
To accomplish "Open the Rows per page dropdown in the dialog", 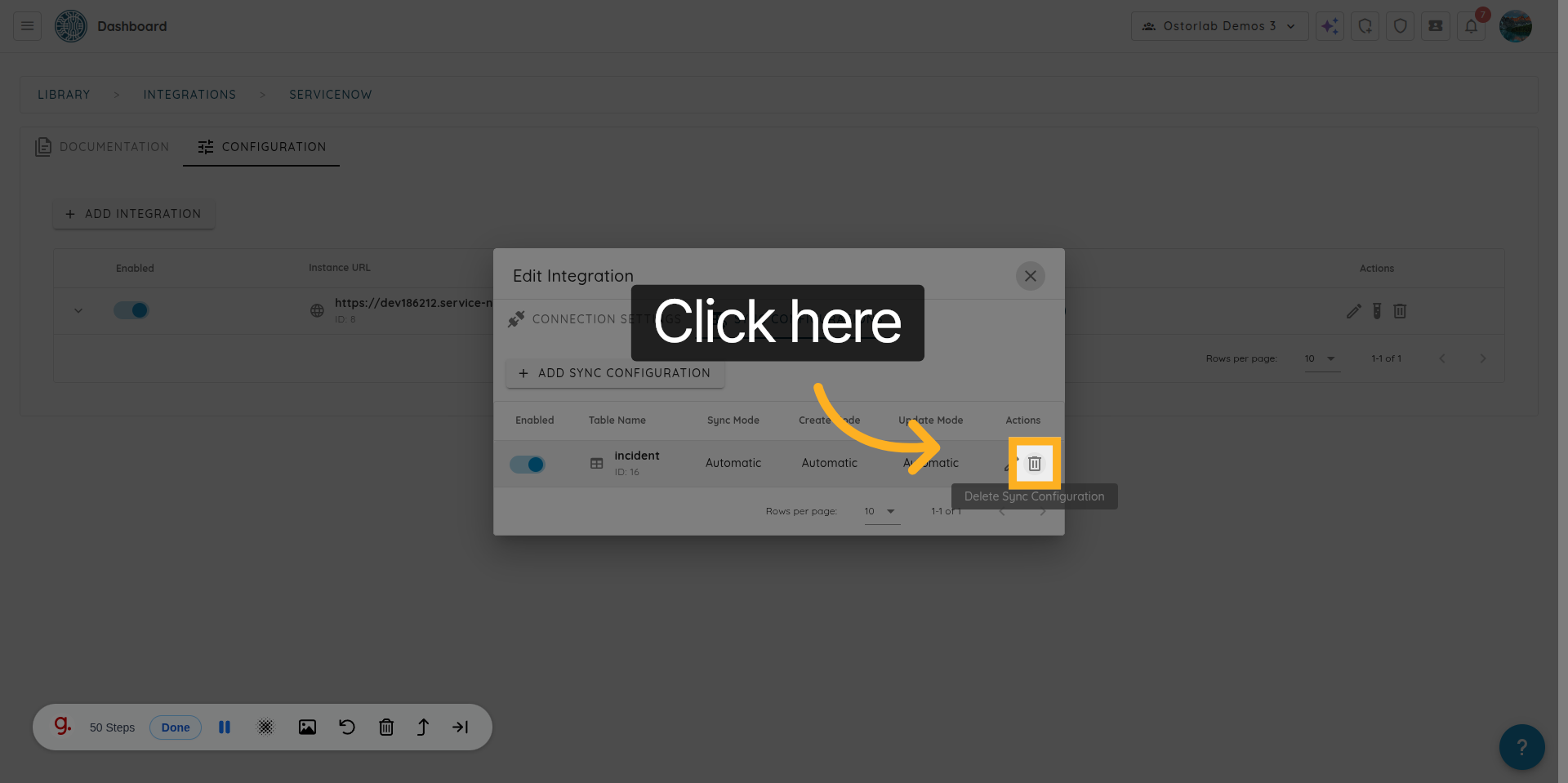I will click(881, 511).
